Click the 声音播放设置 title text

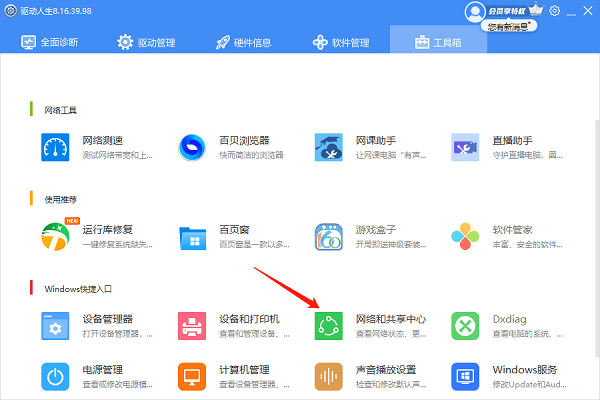(386, 369)
